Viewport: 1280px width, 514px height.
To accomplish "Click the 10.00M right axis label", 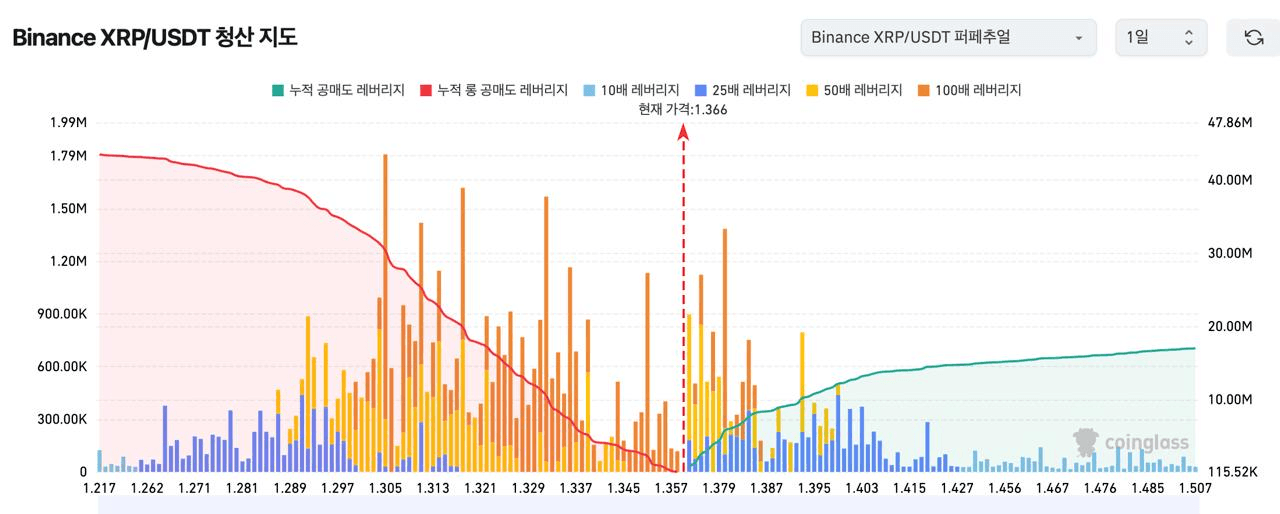I will [1230, 399].
